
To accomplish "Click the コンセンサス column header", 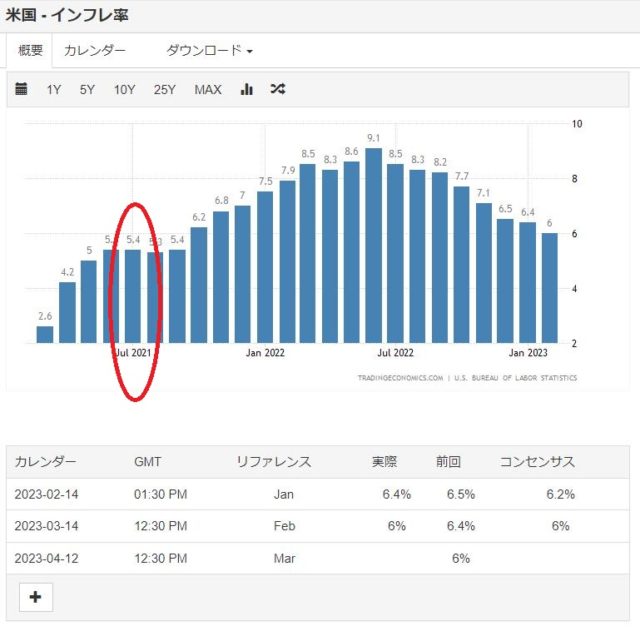I will point(537,462).
